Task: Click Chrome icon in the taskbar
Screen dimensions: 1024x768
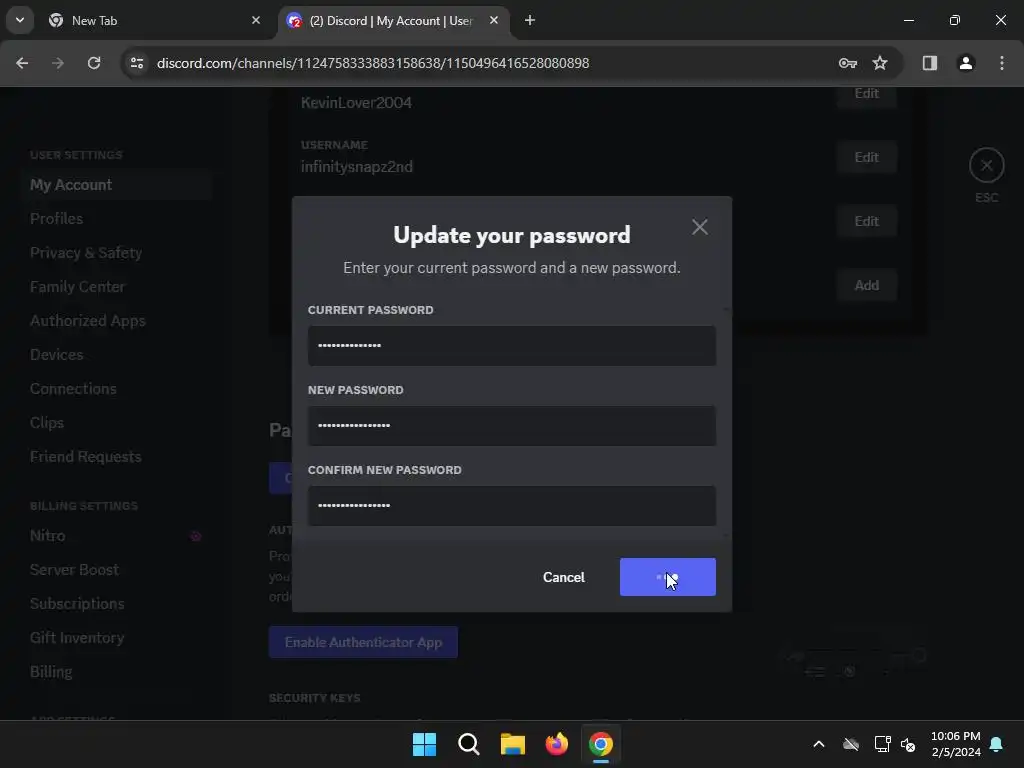Action: 601,744
